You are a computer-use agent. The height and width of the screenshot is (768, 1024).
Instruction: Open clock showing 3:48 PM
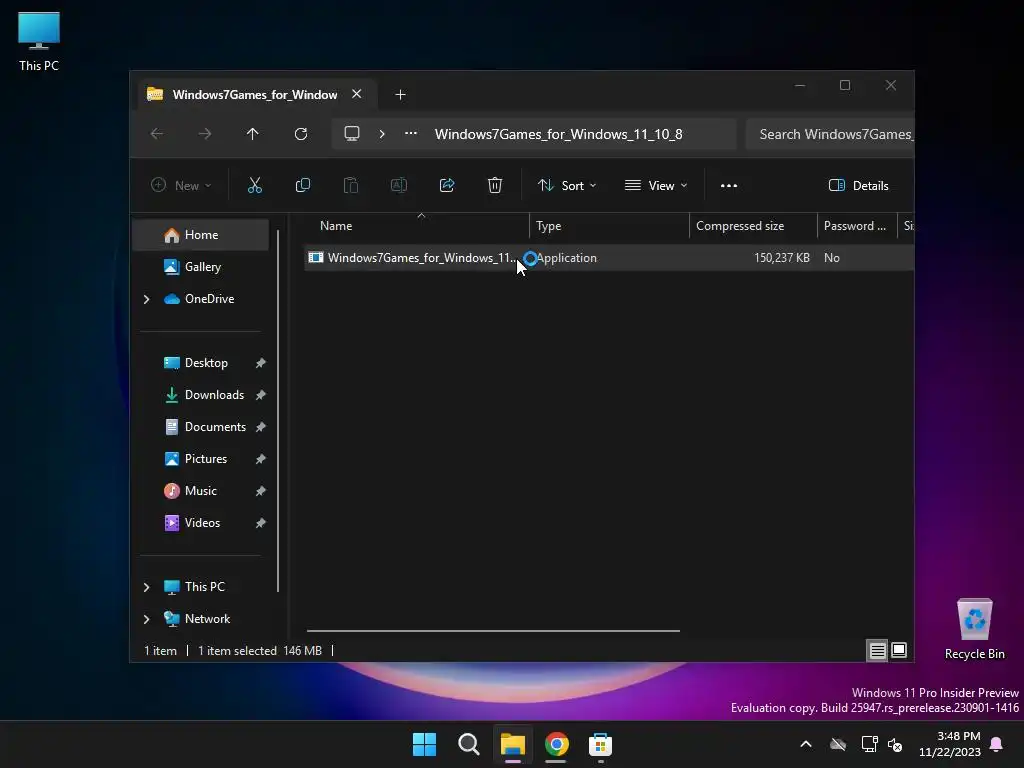tap(950, 744)
